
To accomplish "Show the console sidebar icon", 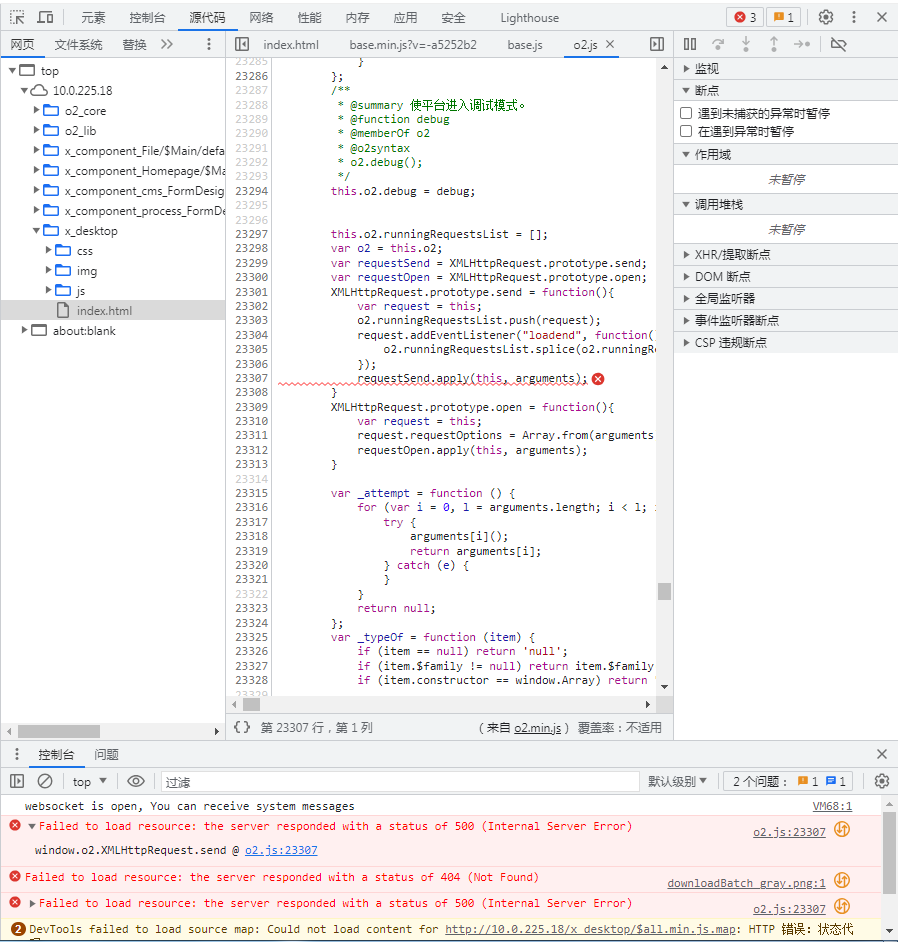I will point(17,781).
